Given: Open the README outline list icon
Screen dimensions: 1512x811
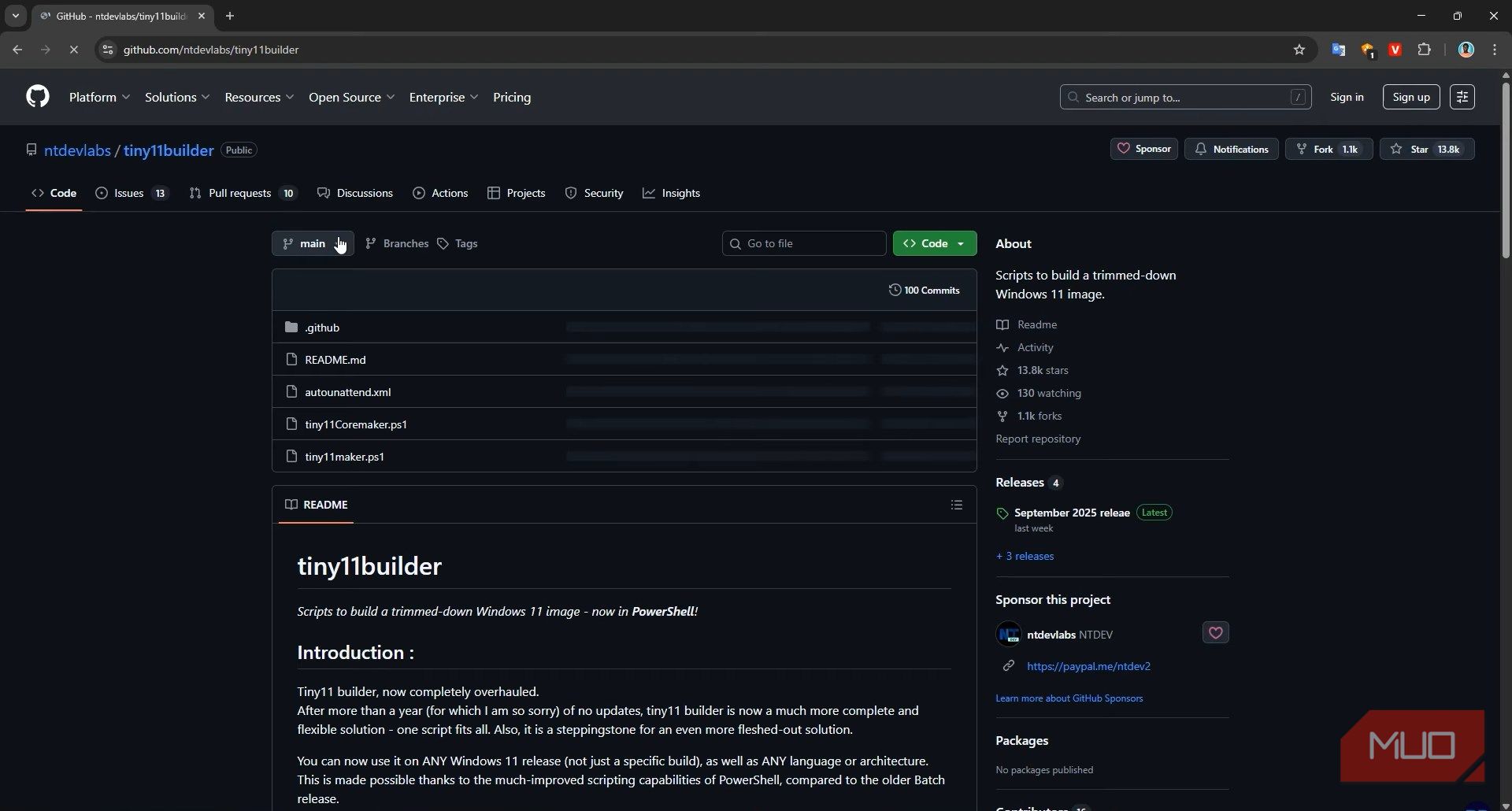Looking at the screenshot, I should [x=956, y=505].
